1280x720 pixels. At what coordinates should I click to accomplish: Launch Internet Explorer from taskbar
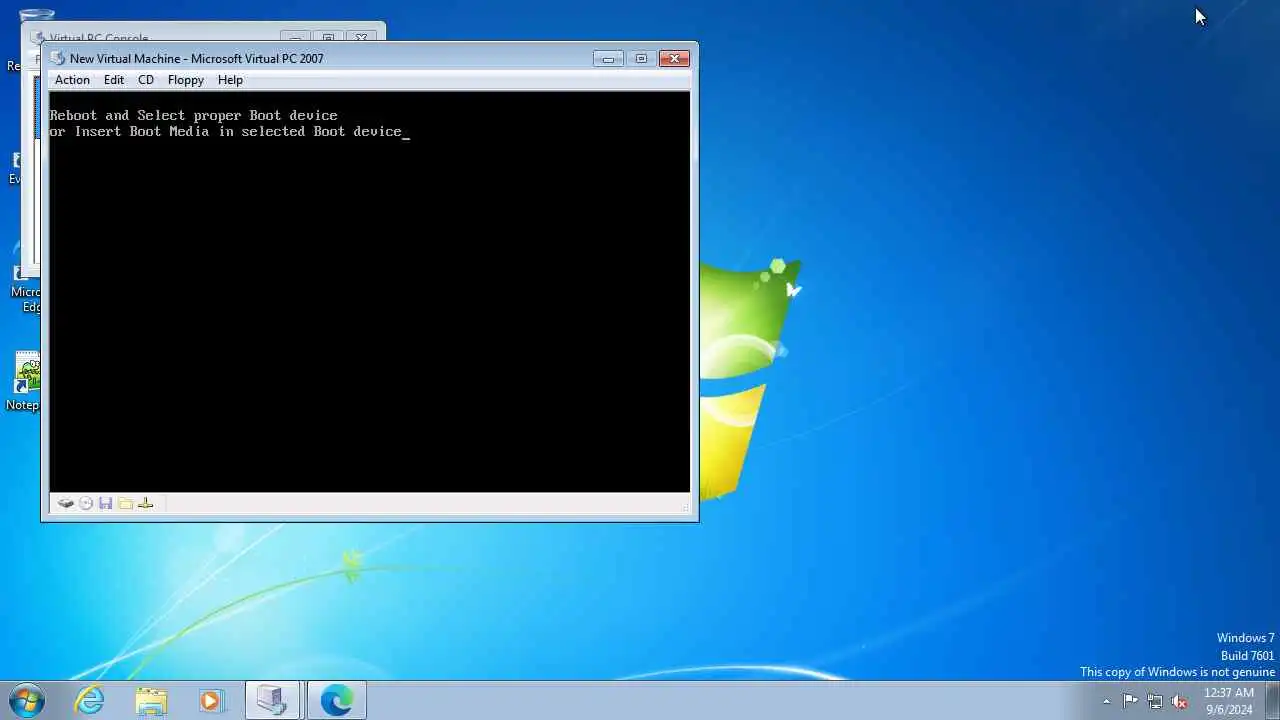(x=90, y=701)
